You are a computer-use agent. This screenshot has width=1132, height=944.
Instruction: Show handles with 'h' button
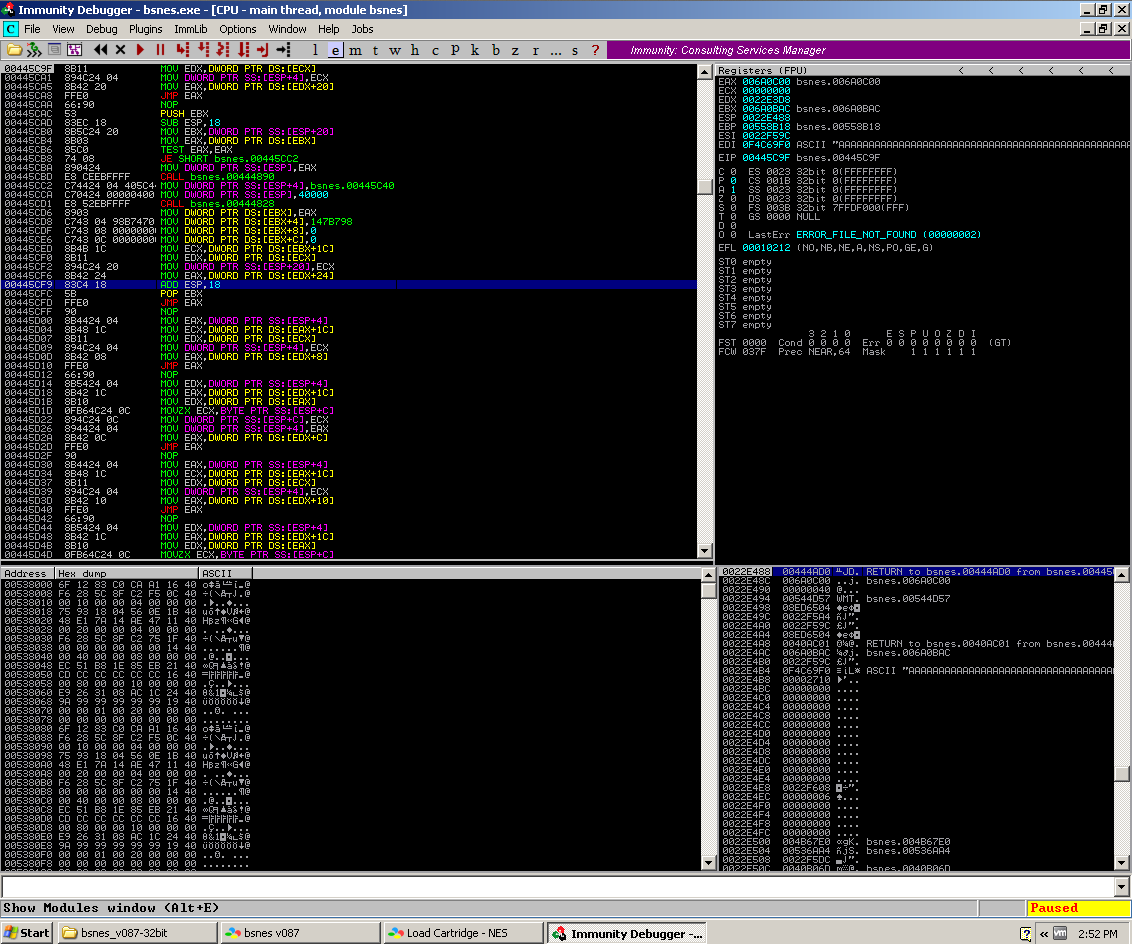coord(415,50)
